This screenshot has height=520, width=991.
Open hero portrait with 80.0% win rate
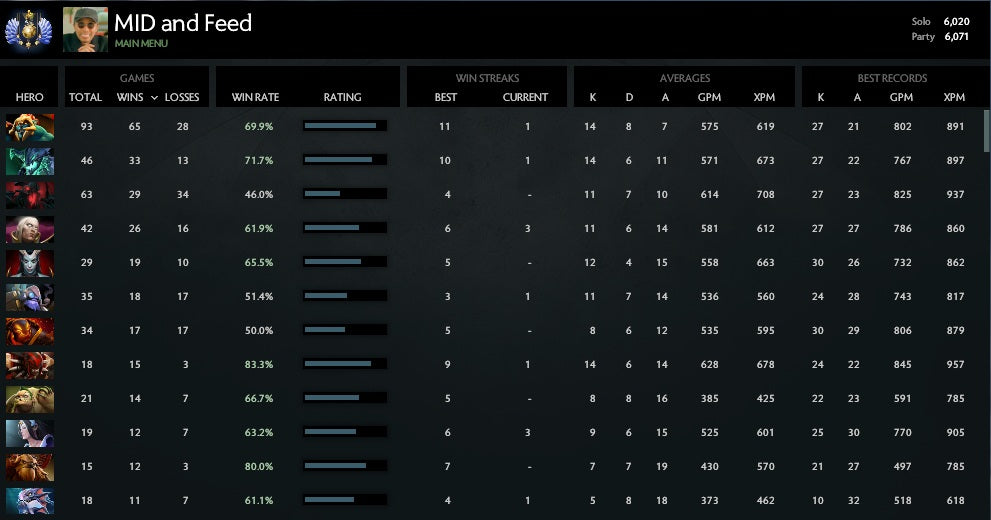point(30,467)
